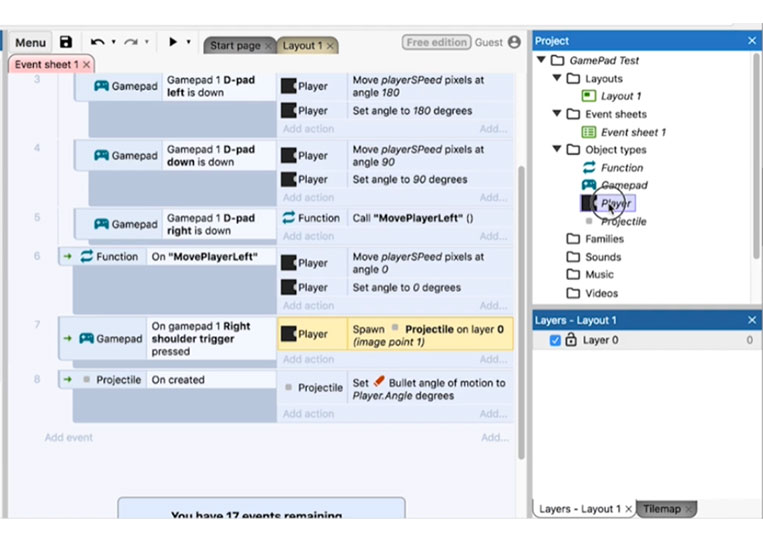This screenshot has width=763, height=541.
Task: Close the Layers - Layout 1 panel
Action: point(752,320)
